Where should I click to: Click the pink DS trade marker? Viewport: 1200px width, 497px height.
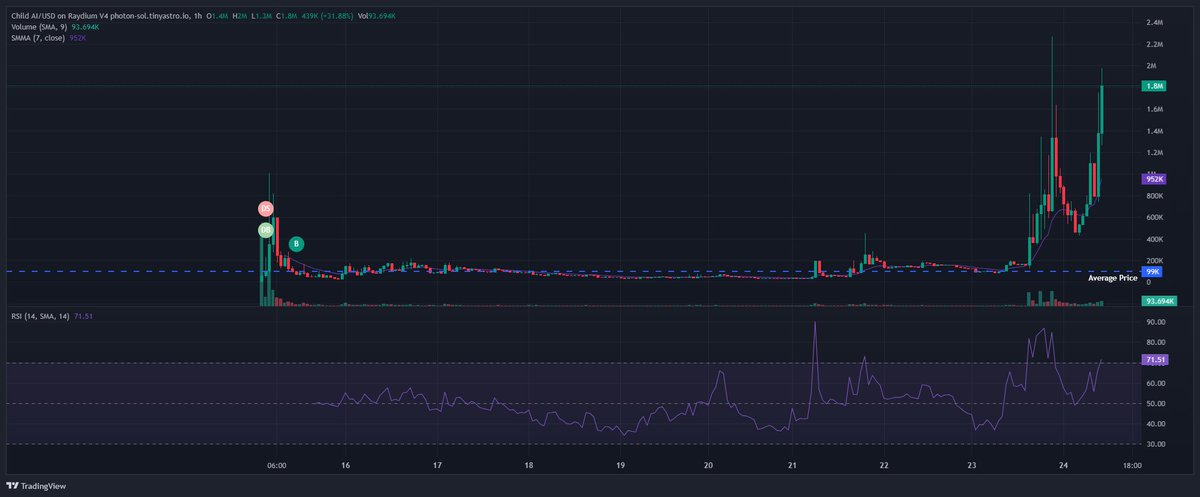click(x=266, y=209)
